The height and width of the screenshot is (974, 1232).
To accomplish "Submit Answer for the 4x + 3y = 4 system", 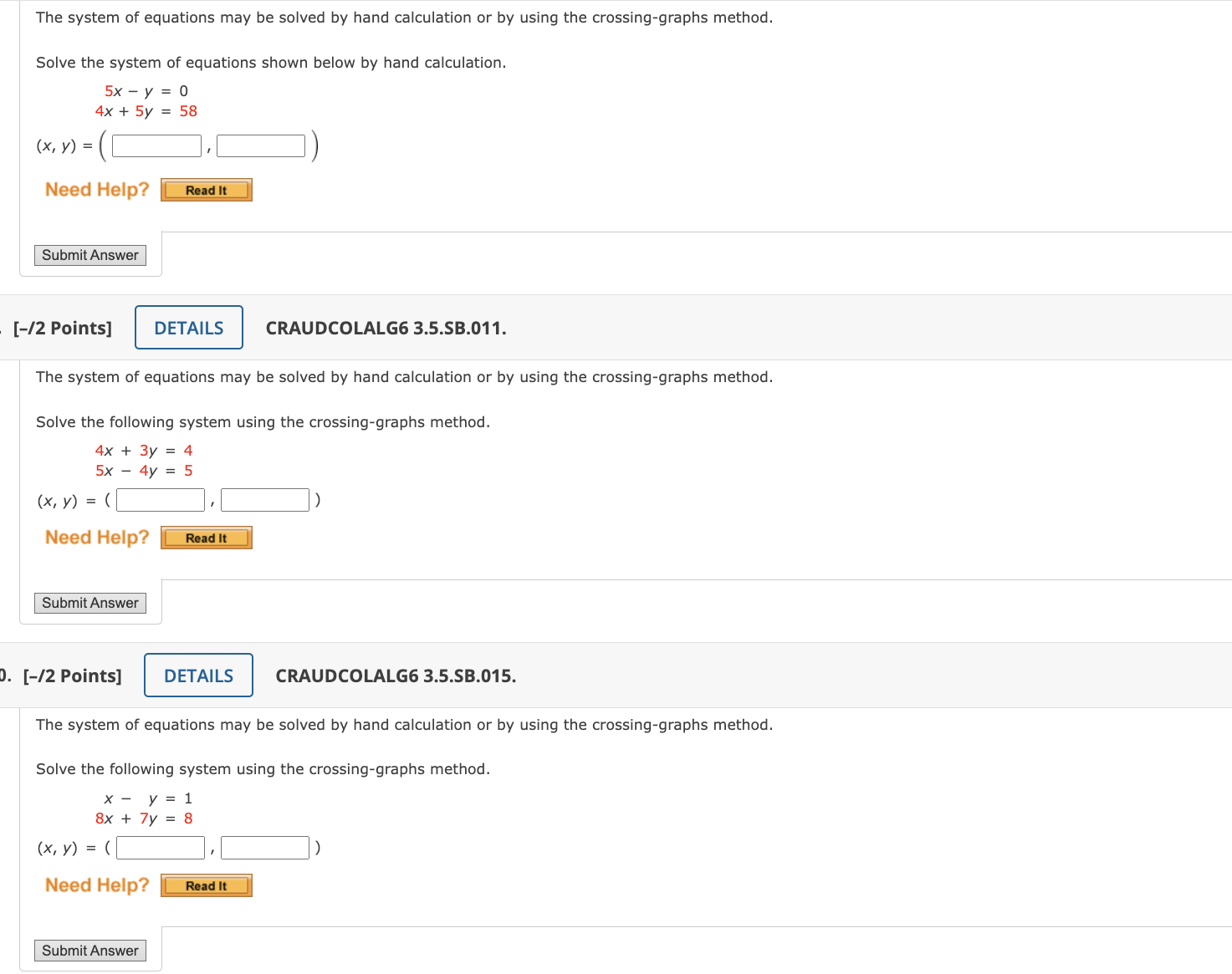I will [x=89, y=603].
